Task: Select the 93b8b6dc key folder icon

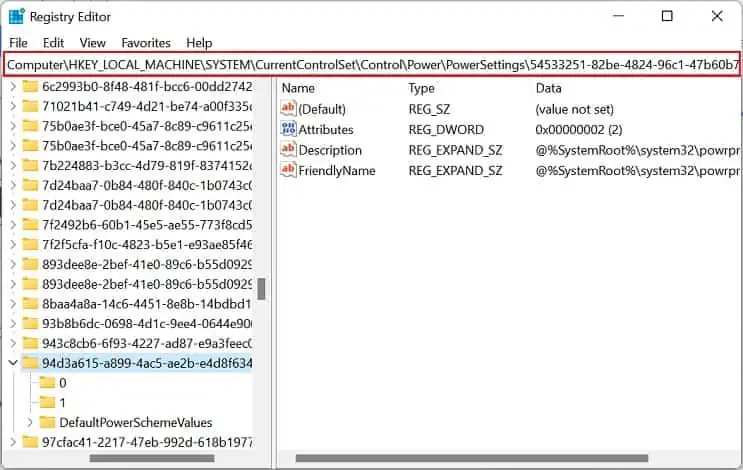Action: [x=30, y=324]
